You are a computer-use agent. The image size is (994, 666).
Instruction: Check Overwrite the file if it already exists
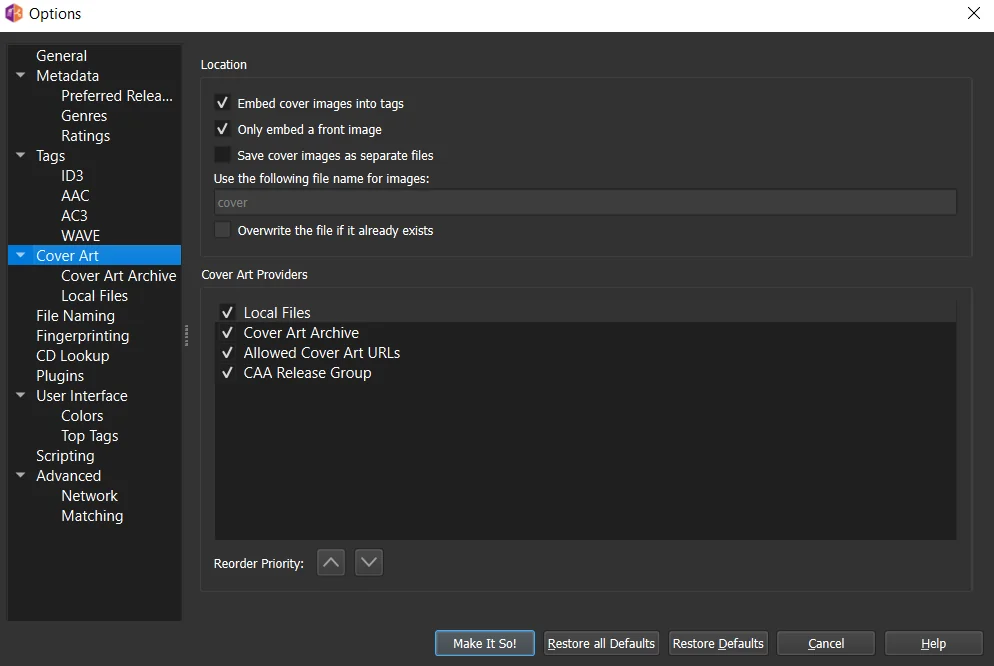(221, 230)
